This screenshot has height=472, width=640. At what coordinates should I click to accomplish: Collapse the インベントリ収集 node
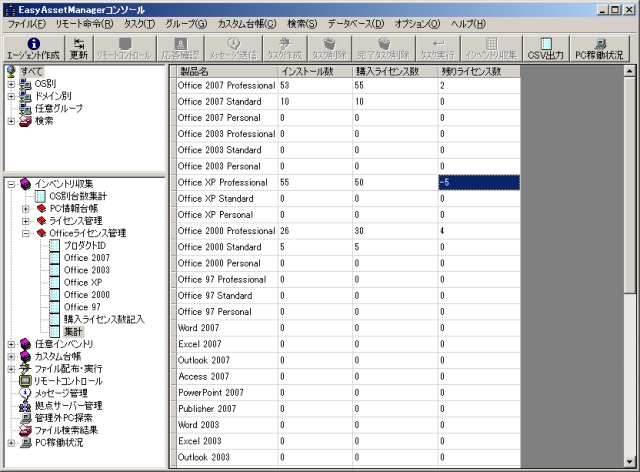[11, 184]
